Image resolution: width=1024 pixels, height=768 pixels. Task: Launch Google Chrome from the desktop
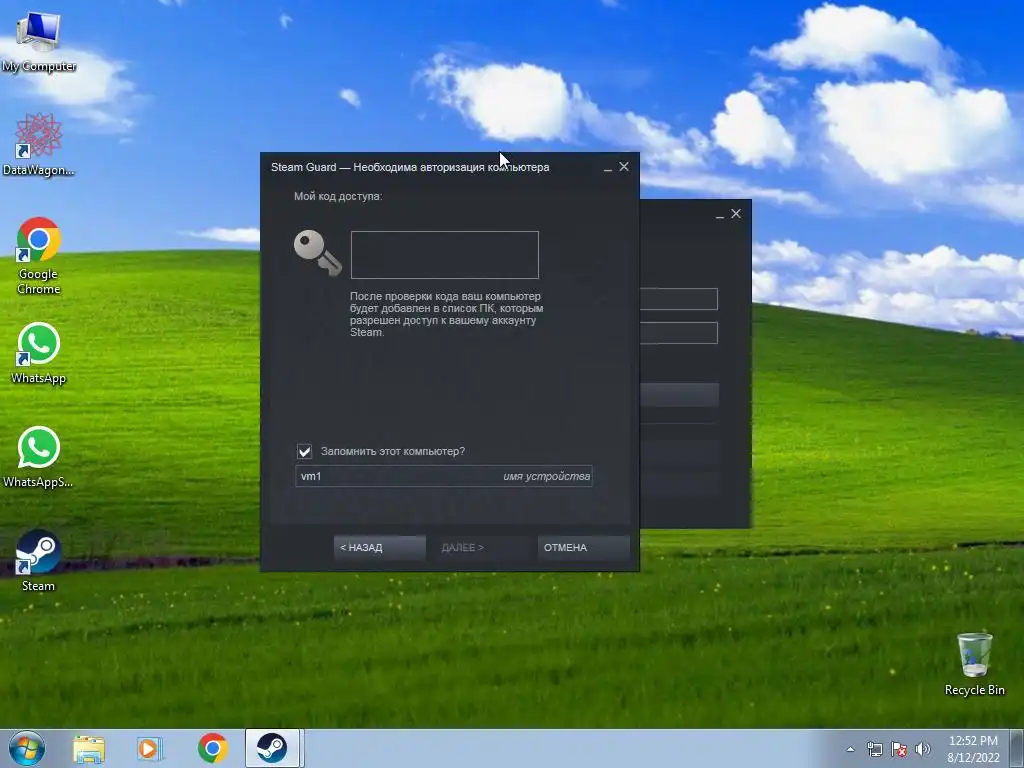pos(39,256)
